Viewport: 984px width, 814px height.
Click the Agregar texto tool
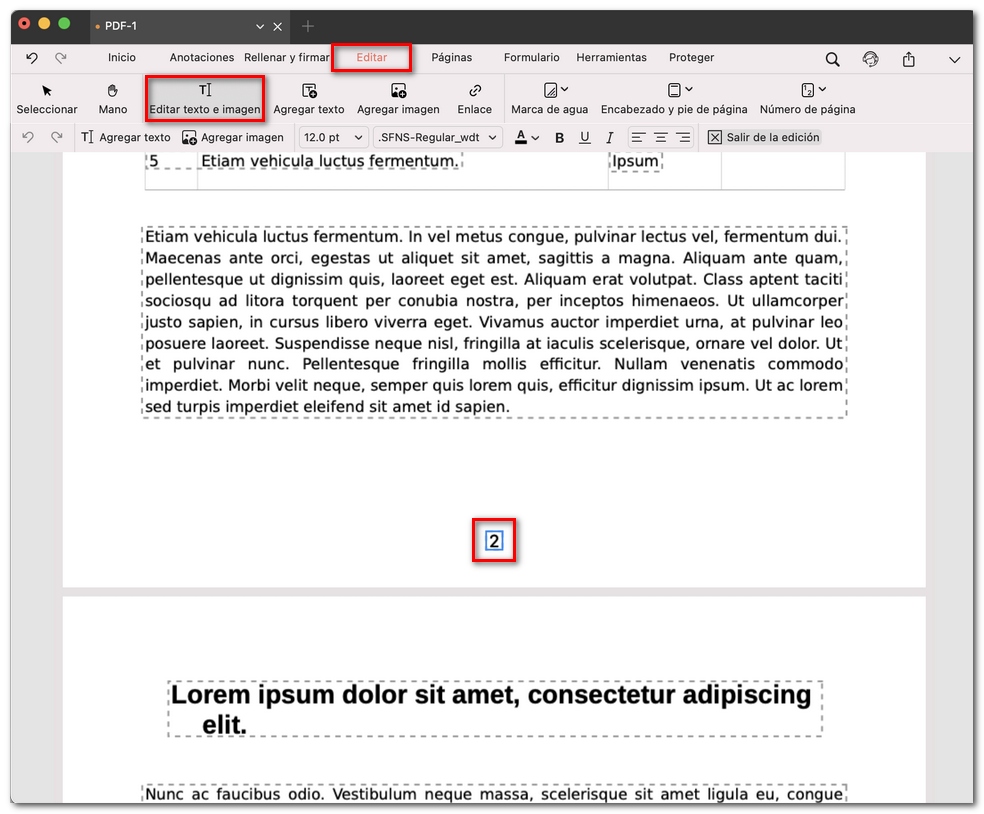coord(310,97)
